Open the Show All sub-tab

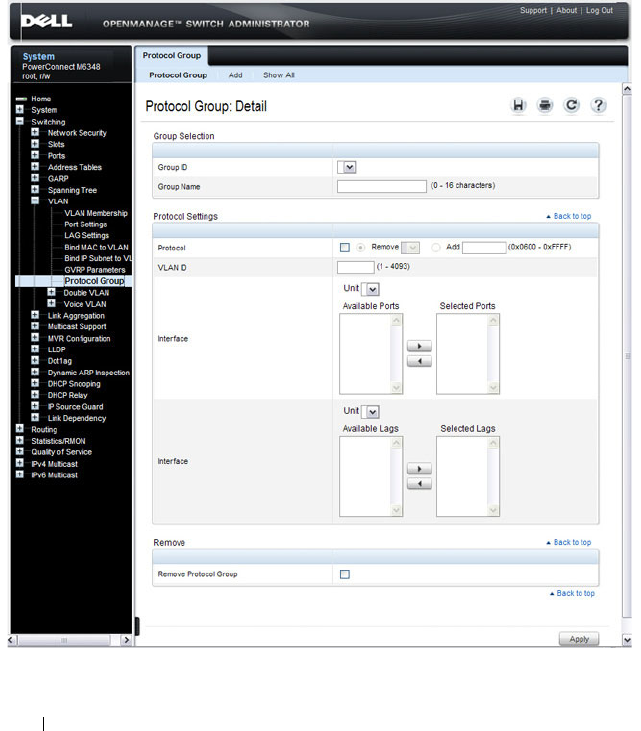(x=279, y=75)
